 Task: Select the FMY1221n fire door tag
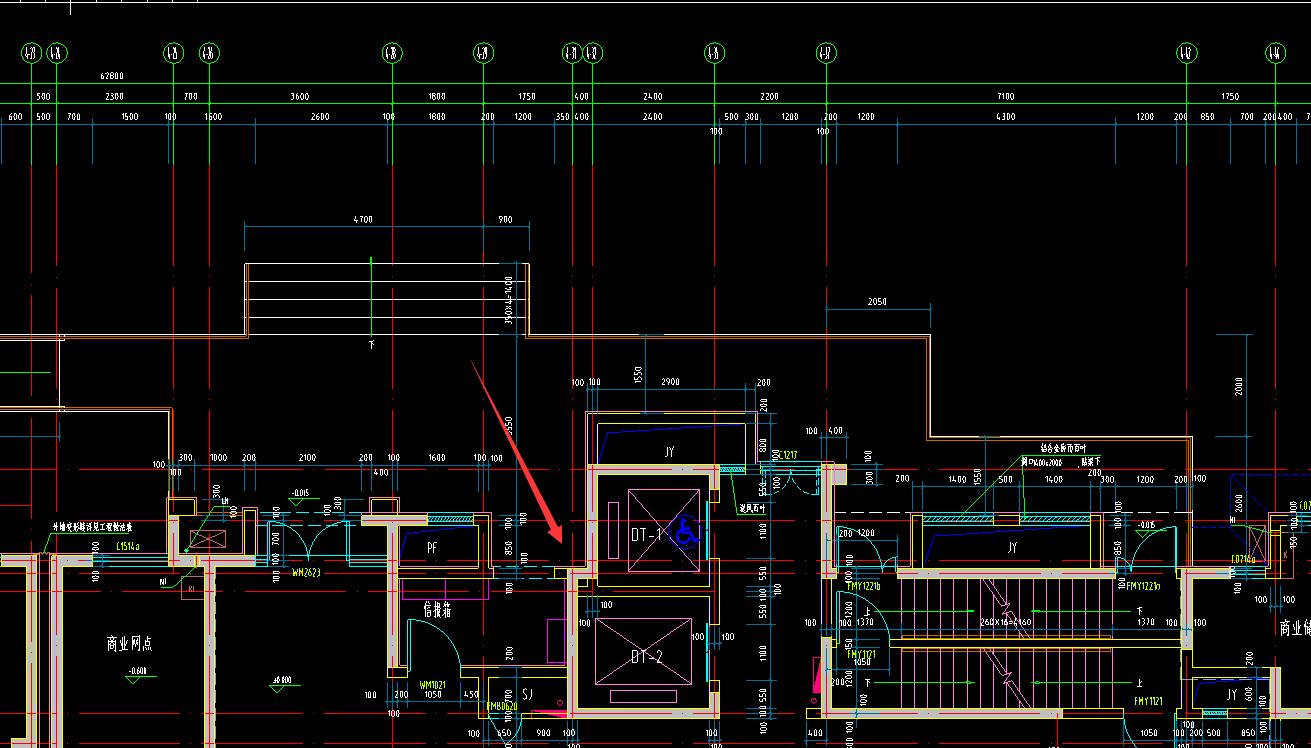(1143, 586)
